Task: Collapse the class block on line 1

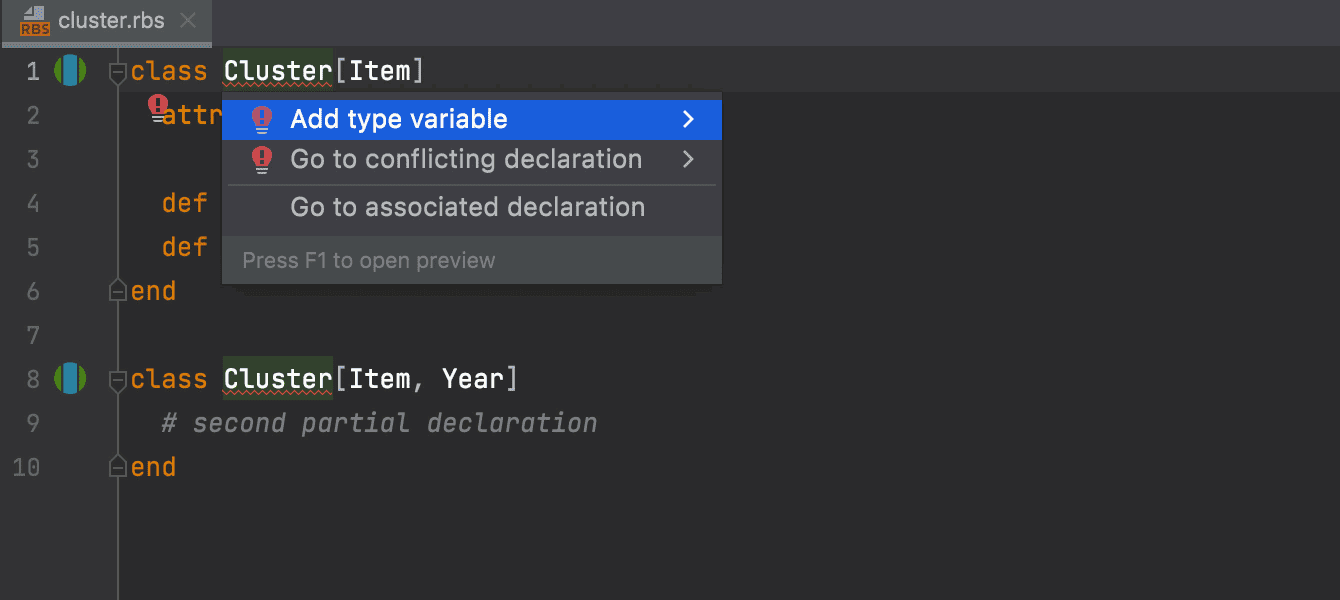Action: [117, 72]
